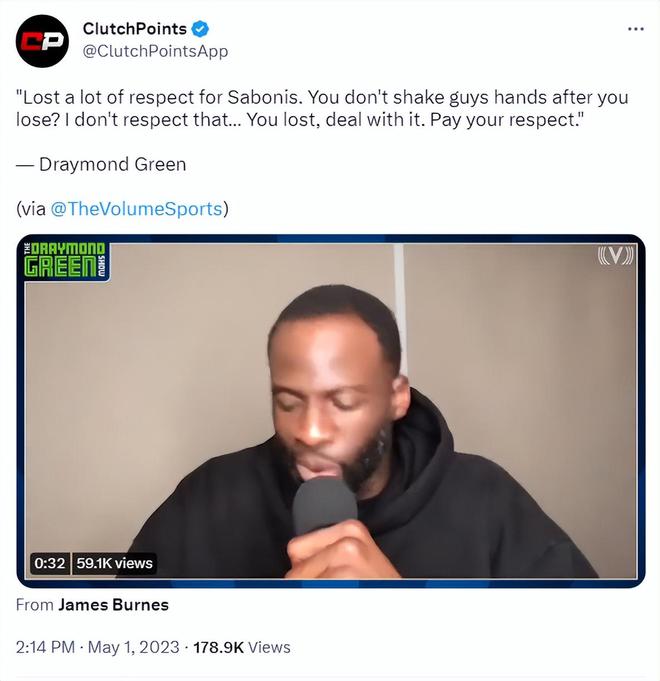Click the blue verified checkmark badge
Screen dimensions: 660x681
(x=200, y=29)
